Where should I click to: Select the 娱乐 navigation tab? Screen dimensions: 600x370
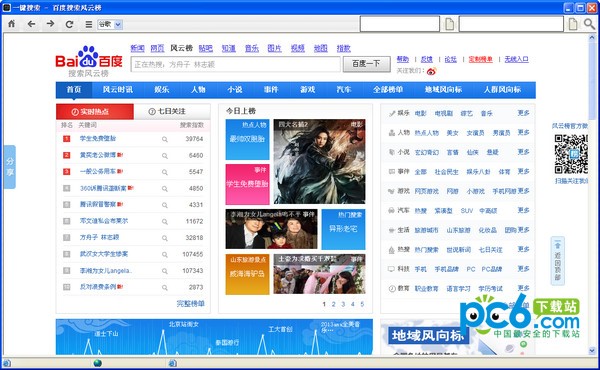162,90
